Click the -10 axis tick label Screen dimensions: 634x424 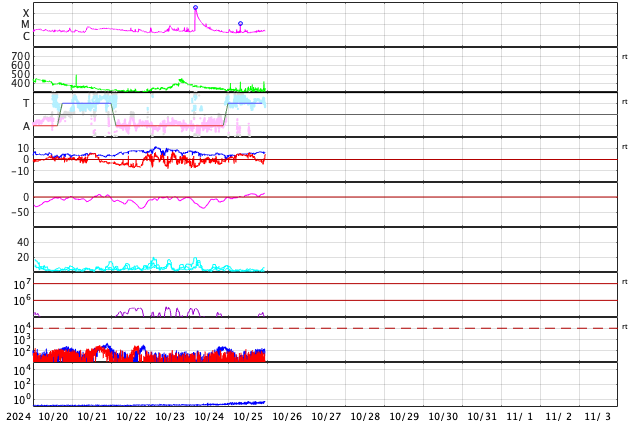pos(20,171)
